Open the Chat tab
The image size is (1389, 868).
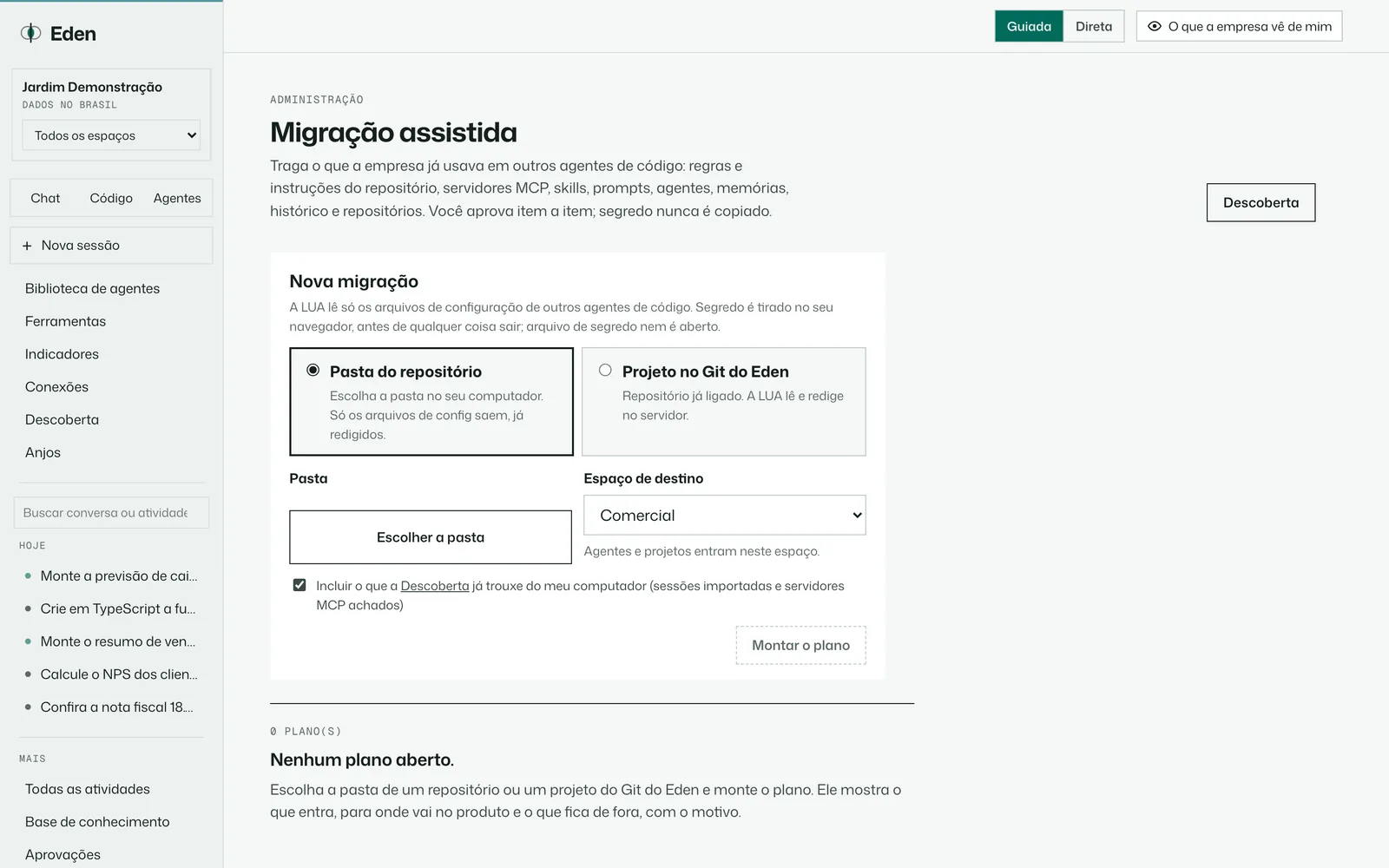pos(45,198)
